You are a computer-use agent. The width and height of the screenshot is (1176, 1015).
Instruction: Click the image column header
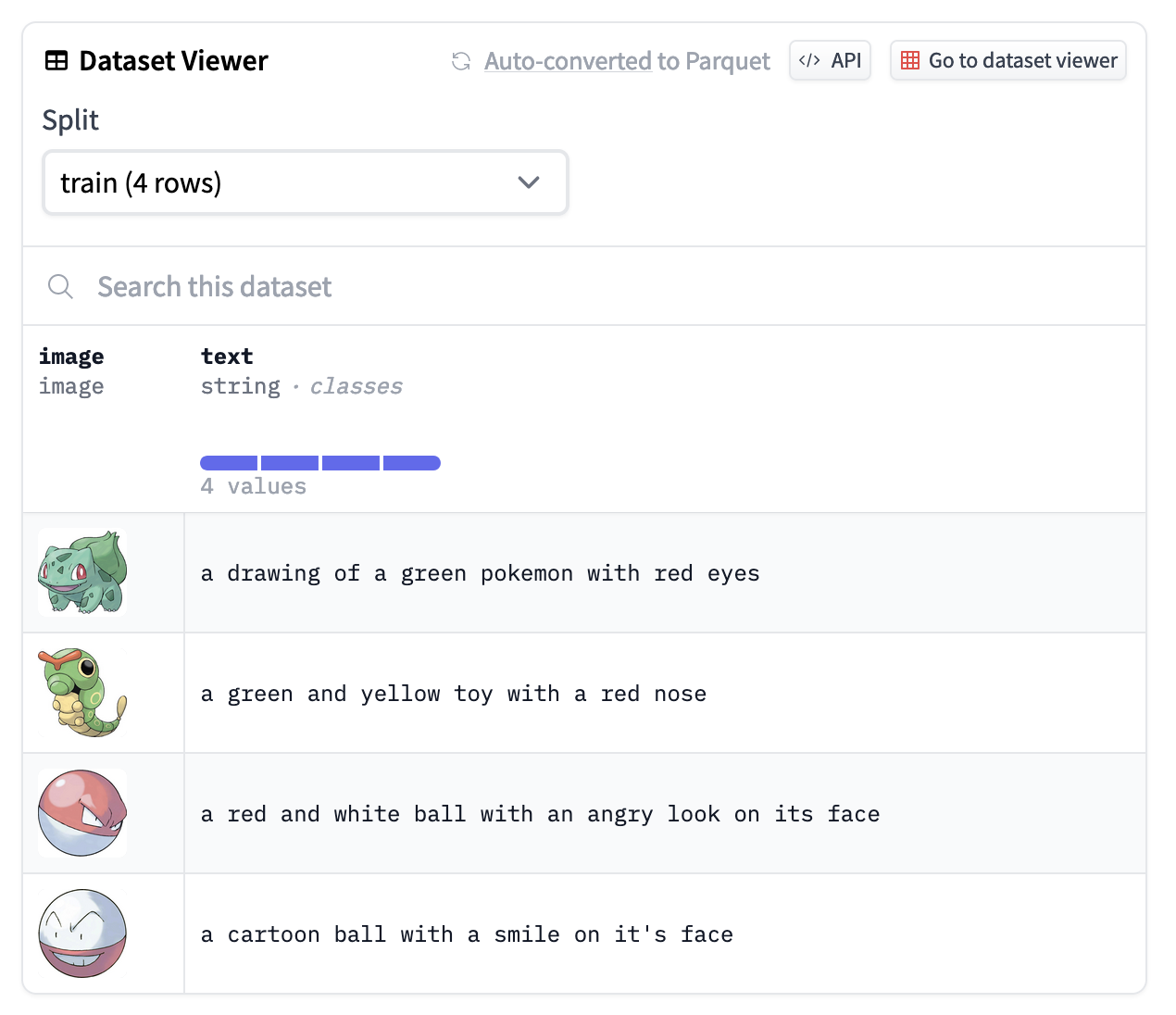coord(71,357)
